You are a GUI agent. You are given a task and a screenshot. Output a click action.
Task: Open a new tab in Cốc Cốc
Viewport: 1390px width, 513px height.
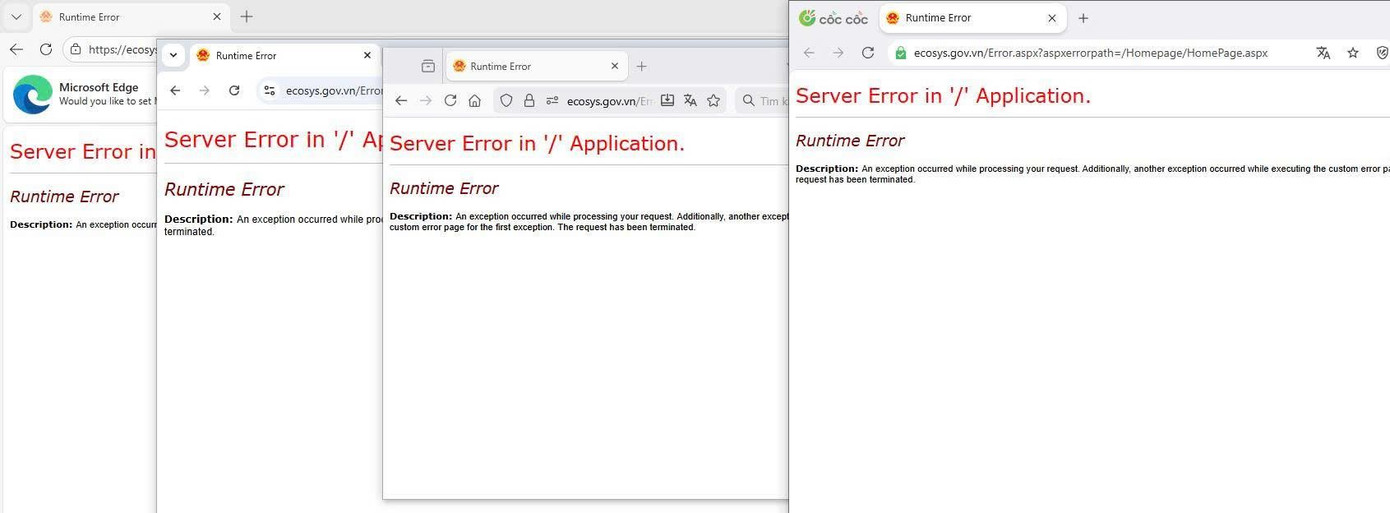point(1083,18)
